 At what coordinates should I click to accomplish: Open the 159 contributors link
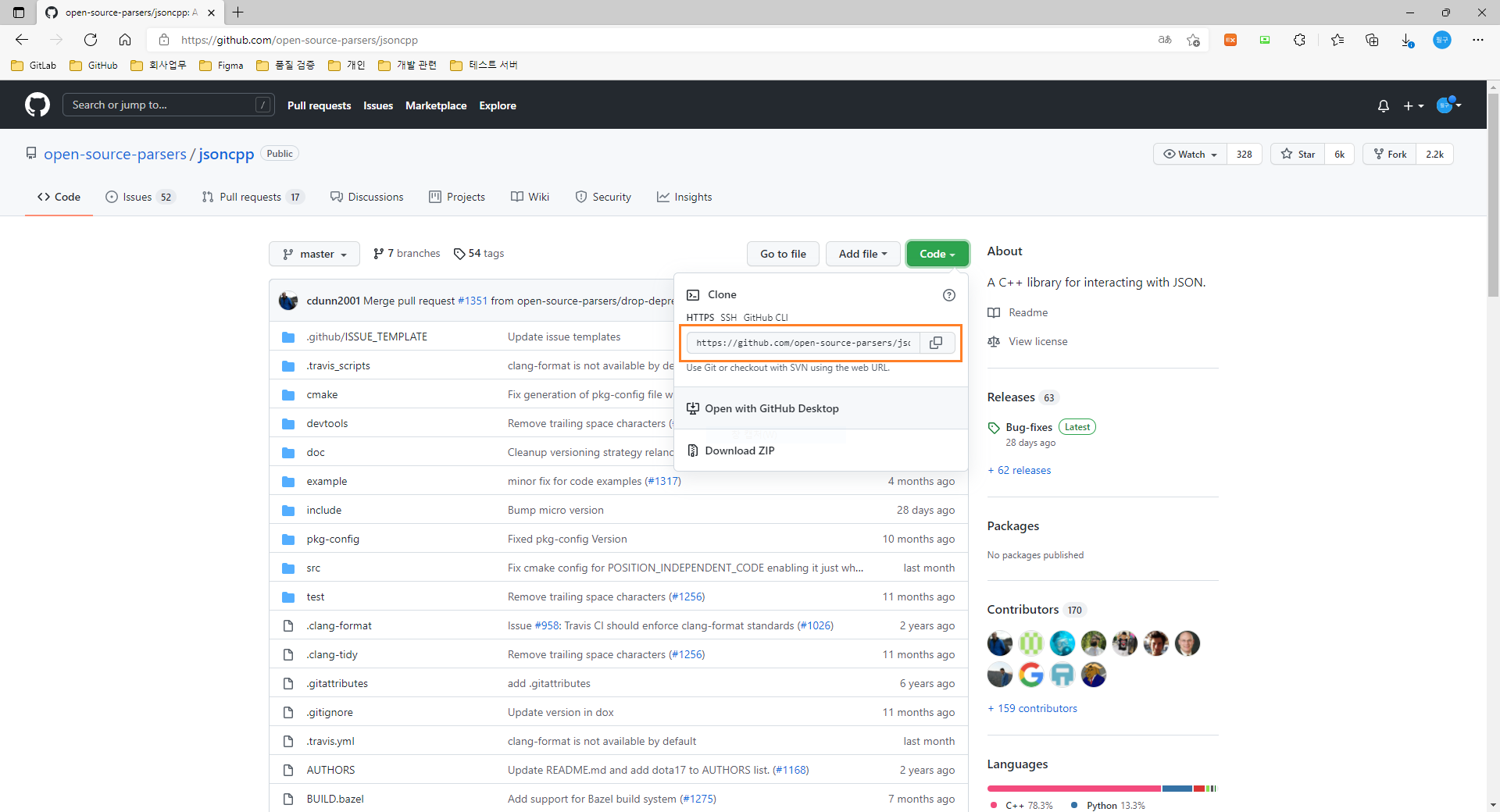[1032, 708]
